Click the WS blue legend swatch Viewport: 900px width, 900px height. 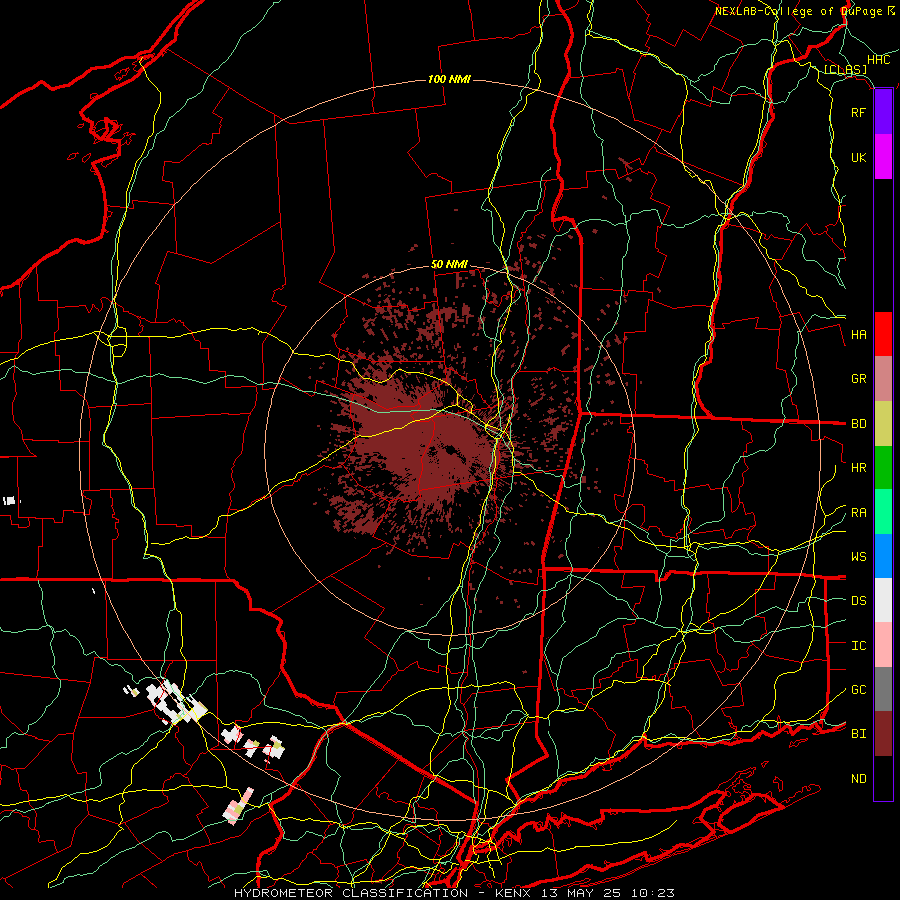pos(883,556)
